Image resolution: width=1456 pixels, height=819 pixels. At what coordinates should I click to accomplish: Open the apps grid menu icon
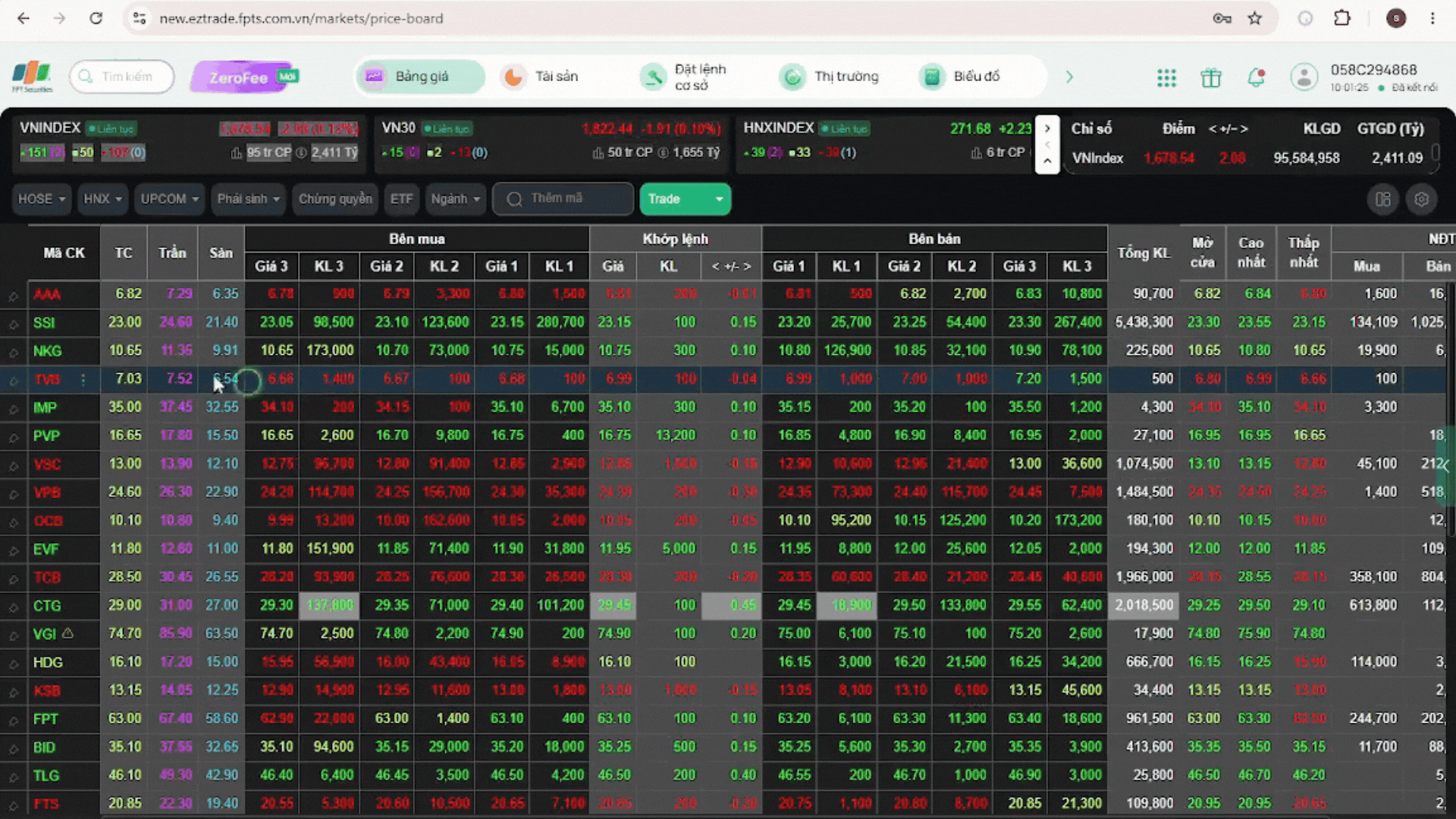click(1166, 77)
